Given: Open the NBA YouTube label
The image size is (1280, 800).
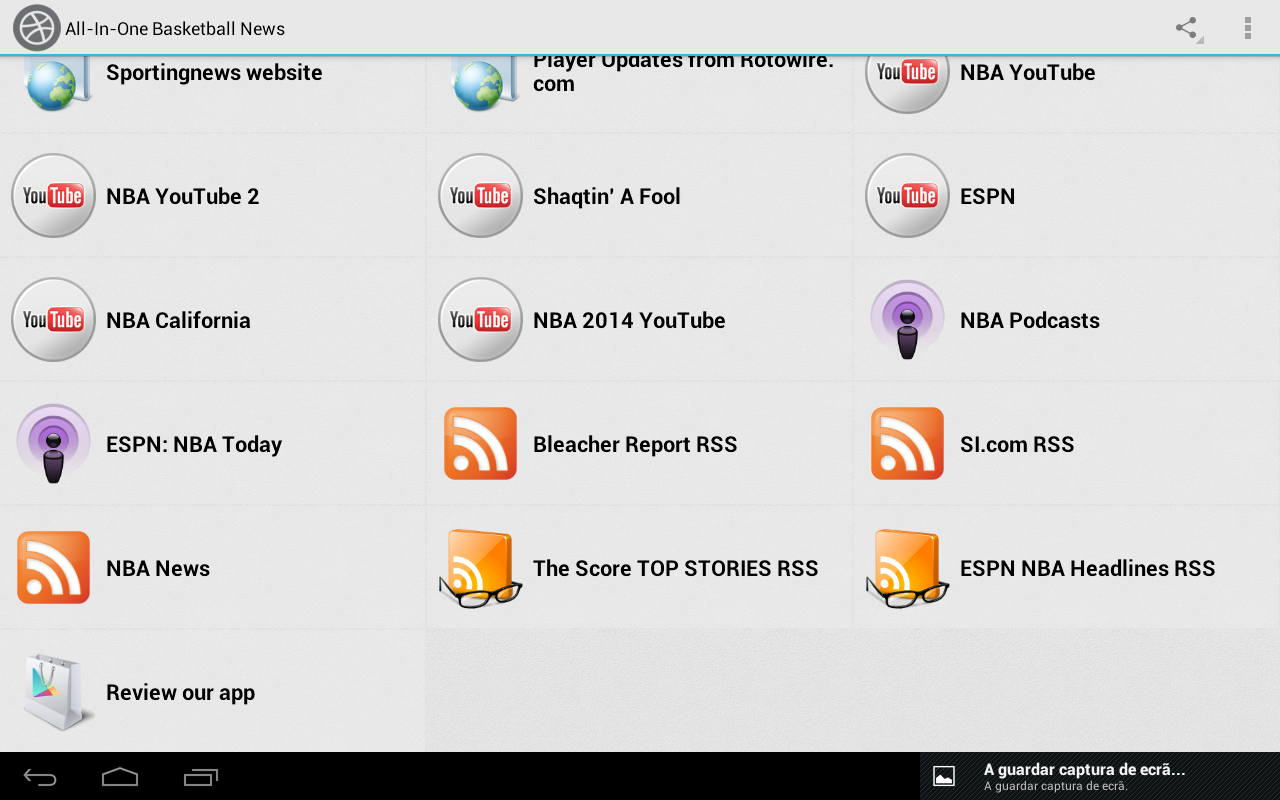Looking at the screenshot, I should pyautogui.click(x=1028, y=72).
